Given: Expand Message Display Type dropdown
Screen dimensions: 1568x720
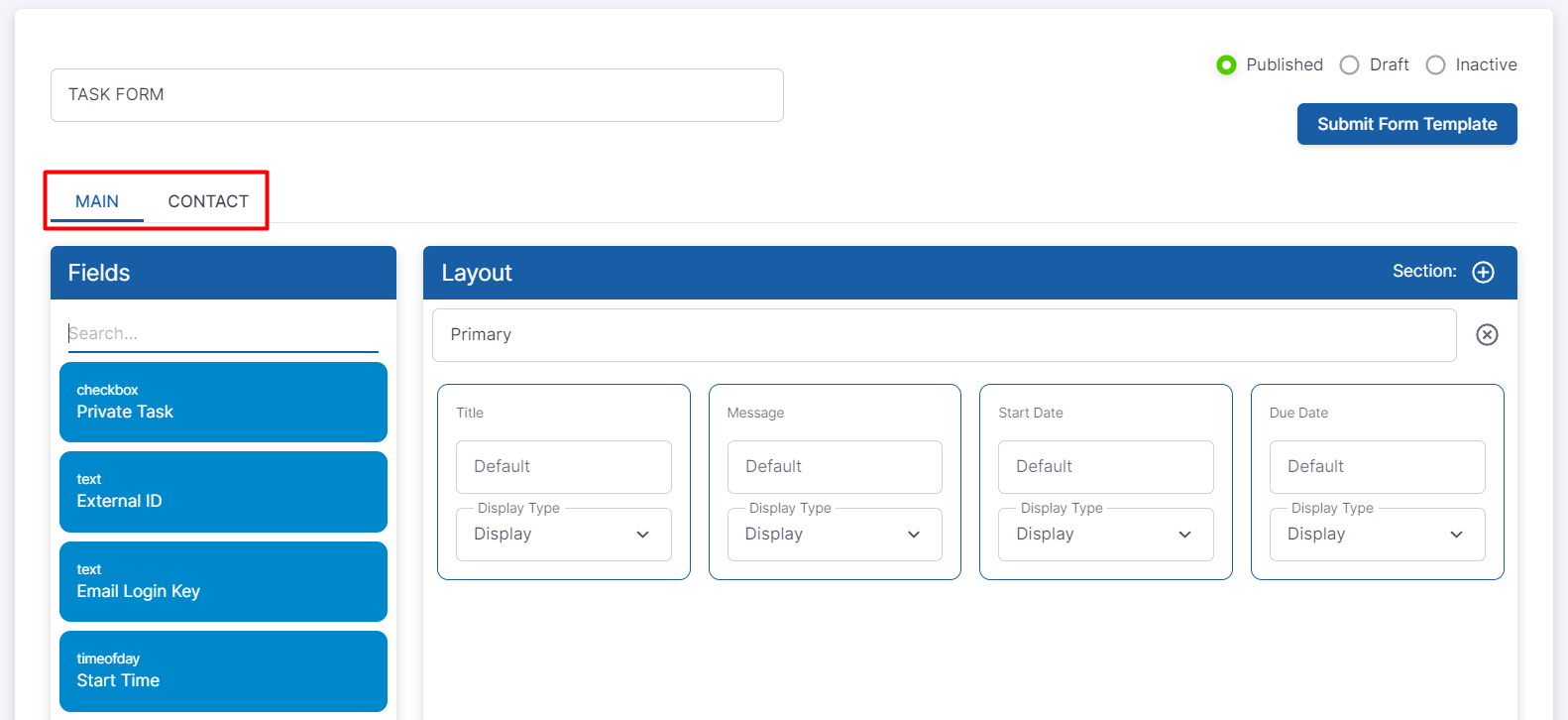Looking at the screenshot, I should (x=835, y=535).
